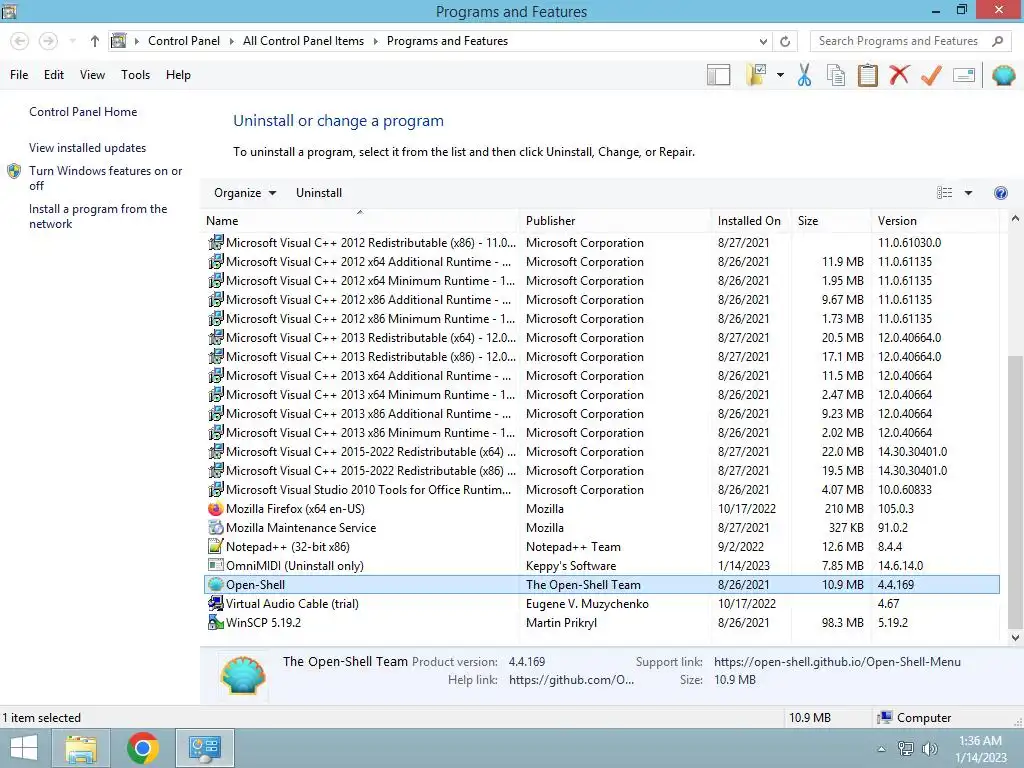Click the vertical scrollbar thumb
The height and width of the screenshot is (768, 1024).
[x=1015, y=492]
